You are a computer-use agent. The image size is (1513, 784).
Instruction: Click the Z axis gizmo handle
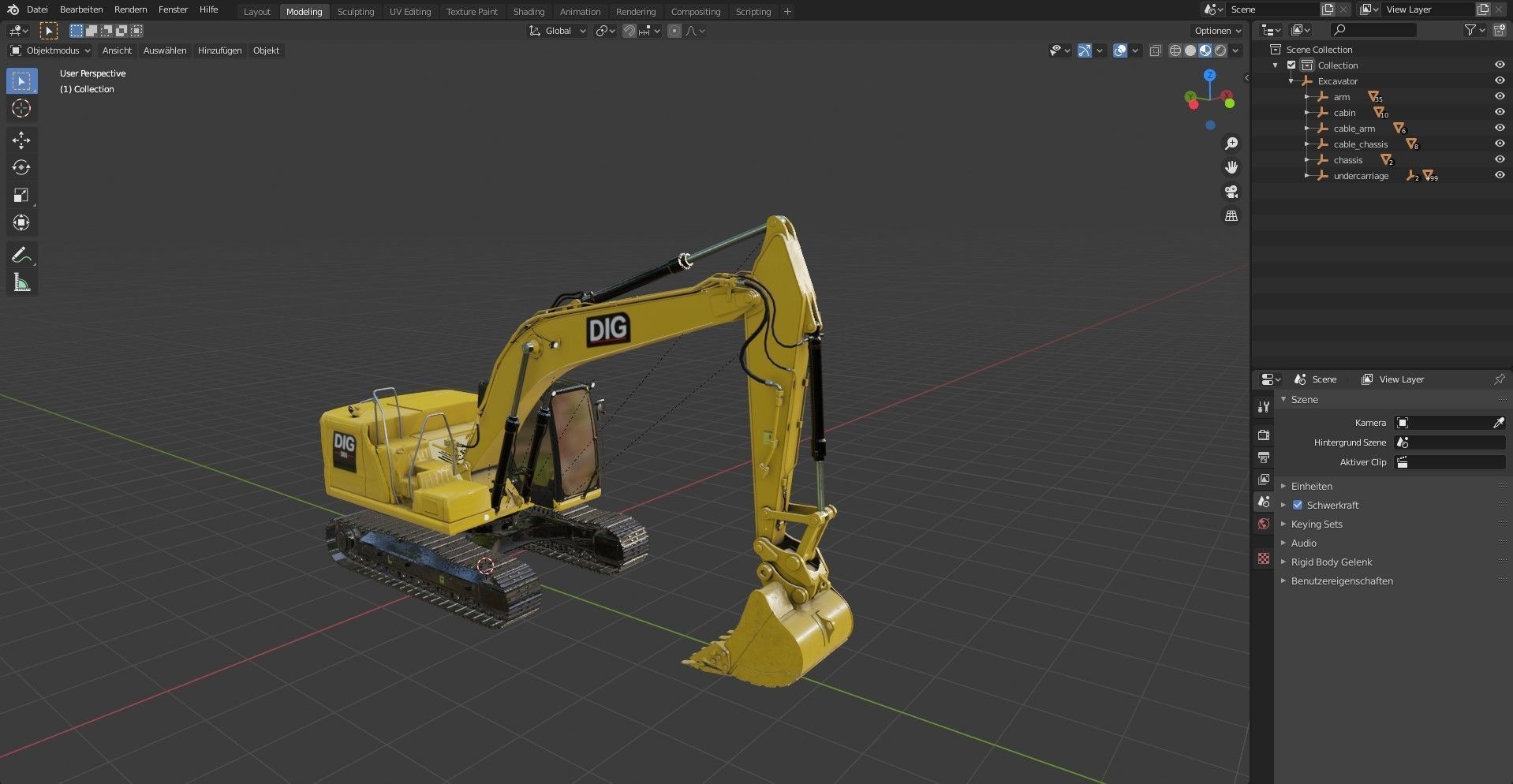[x=1209, y=75]
